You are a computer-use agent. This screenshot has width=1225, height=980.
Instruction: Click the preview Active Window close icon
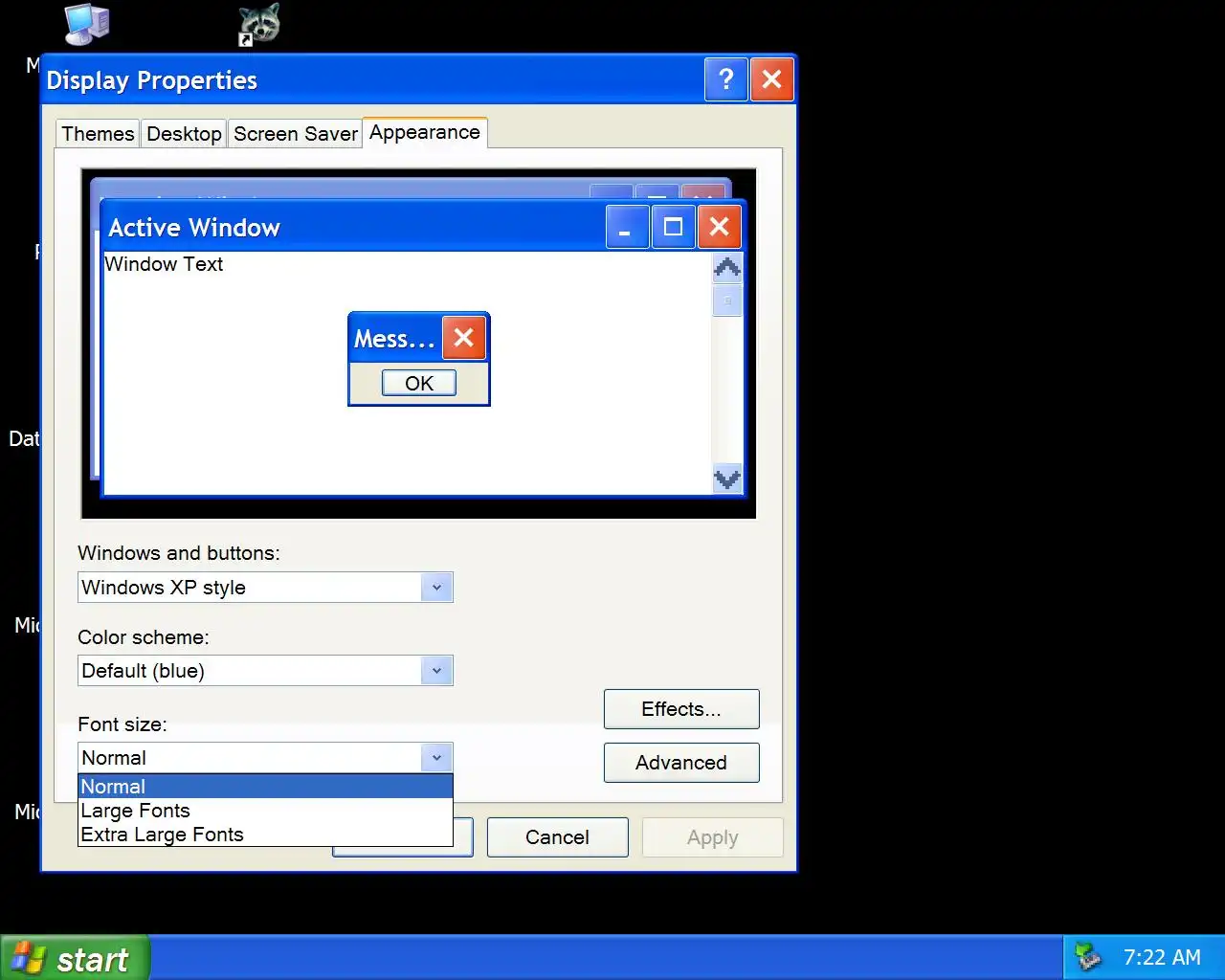(x=719, y=227)
